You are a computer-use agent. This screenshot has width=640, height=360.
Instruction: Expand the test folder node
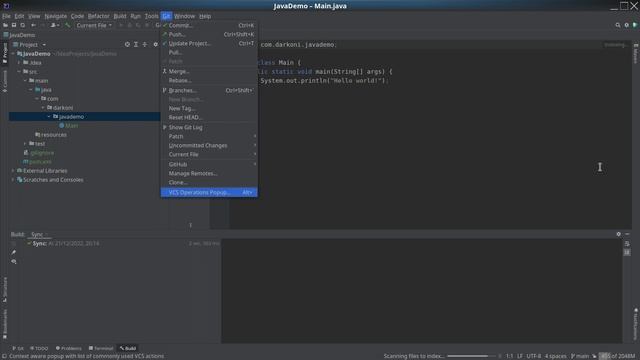pyautogui.click(x=25, y=144)
